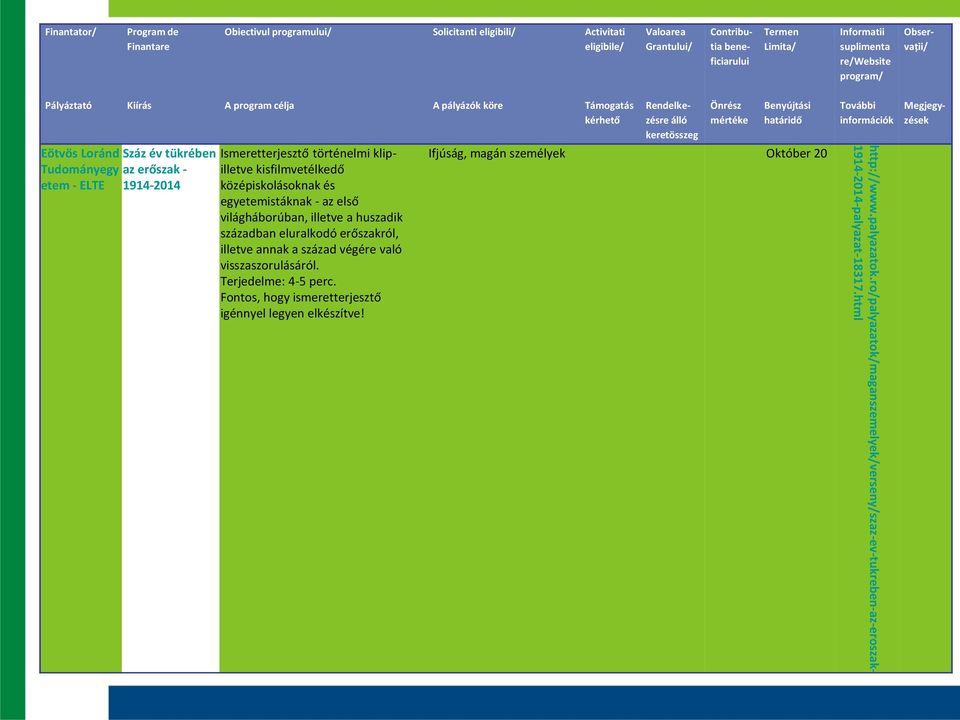
Task: Click the 'Ifjúság, magán személyek' cell
Action: (497, 153)
